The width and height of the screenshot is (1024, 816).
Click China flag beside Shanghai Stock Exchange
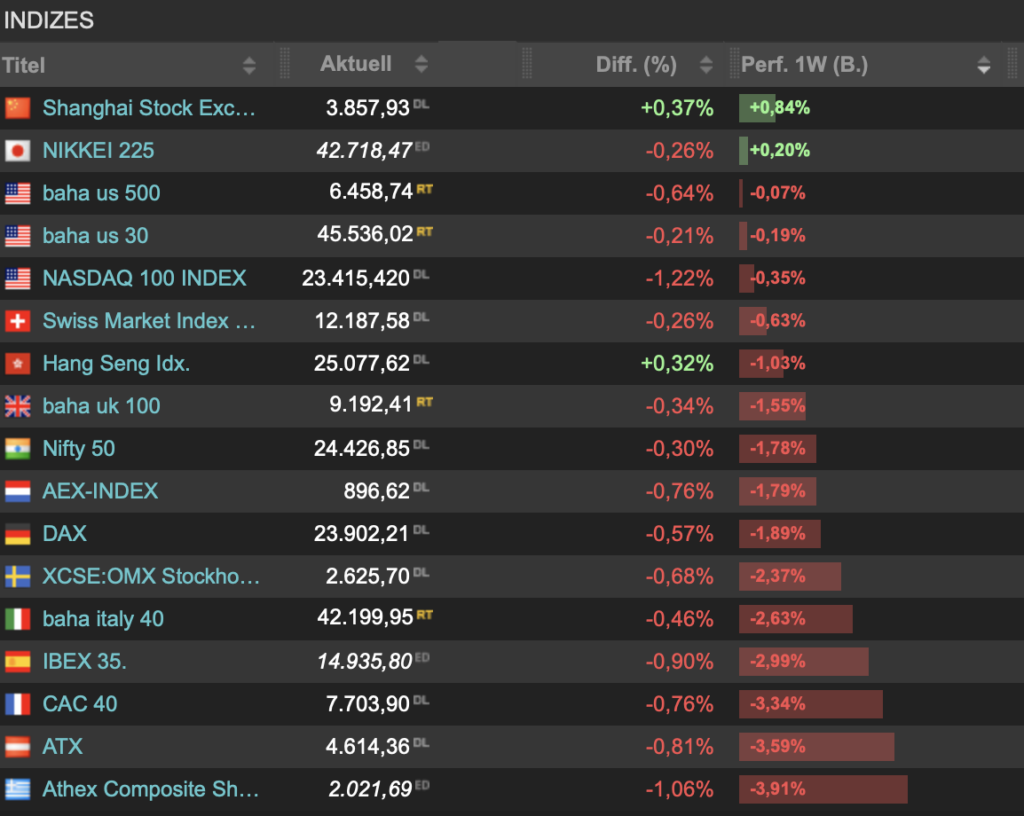(x=18, y=108)
